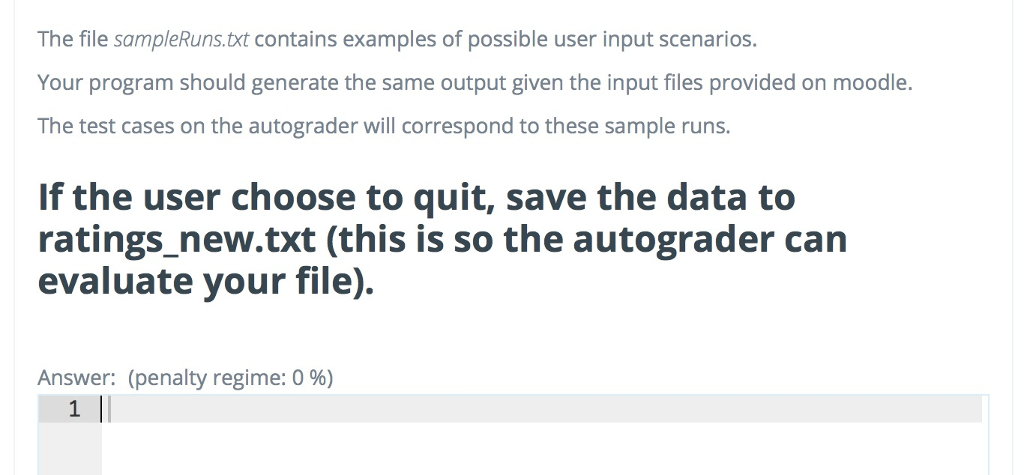1024x475 pixels.
Task: Click the bold 'If the user choose' heading text
Action: coord(200,198)
